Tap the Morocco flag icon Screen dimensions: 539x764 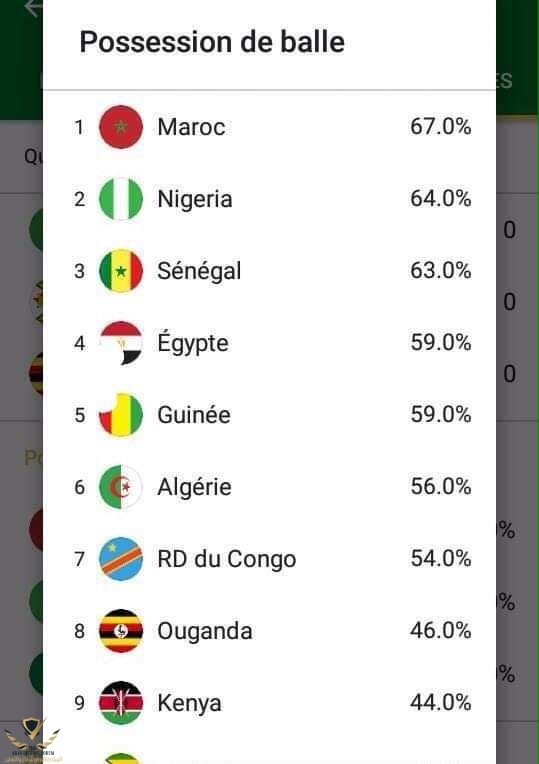click(x=121, y=127)
